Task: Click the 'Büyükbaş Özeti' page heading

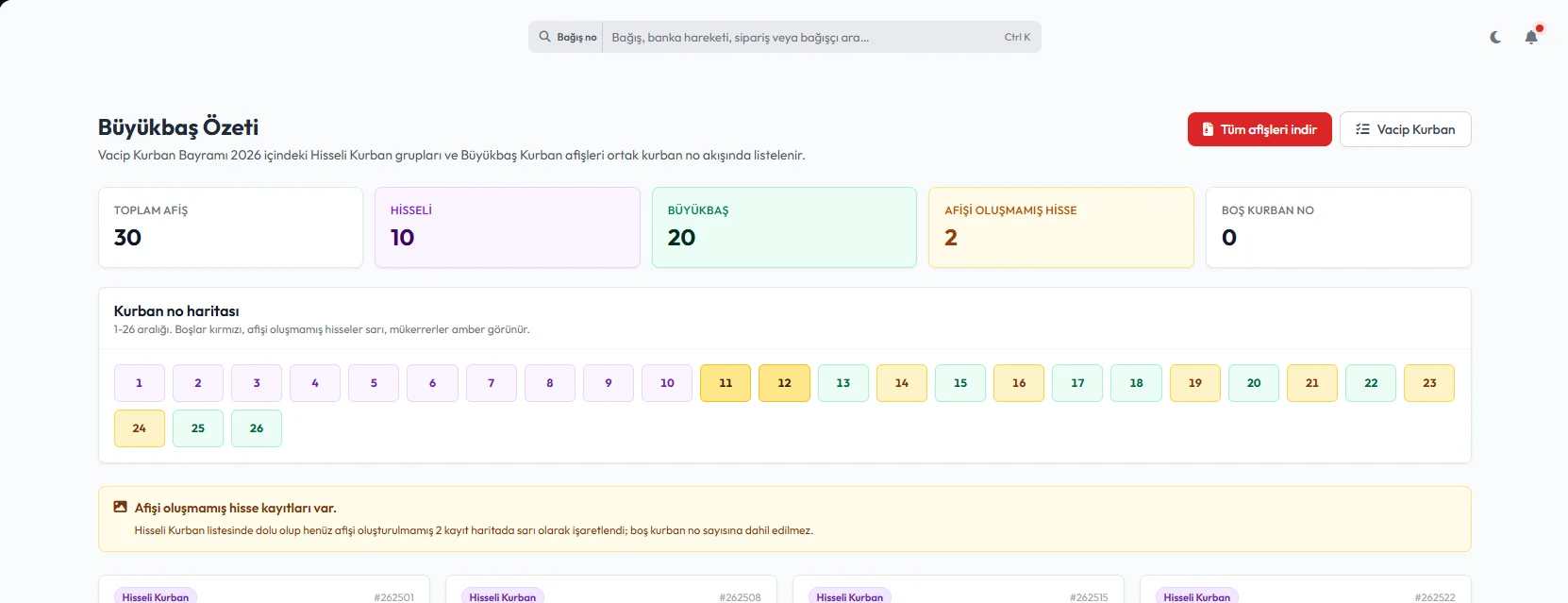Action: tap(178, 127)
